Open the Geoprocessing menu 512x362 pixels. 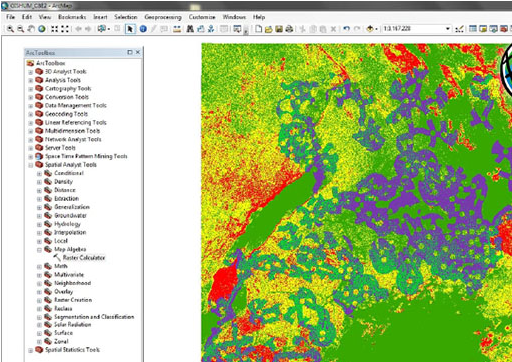point(163,17)
